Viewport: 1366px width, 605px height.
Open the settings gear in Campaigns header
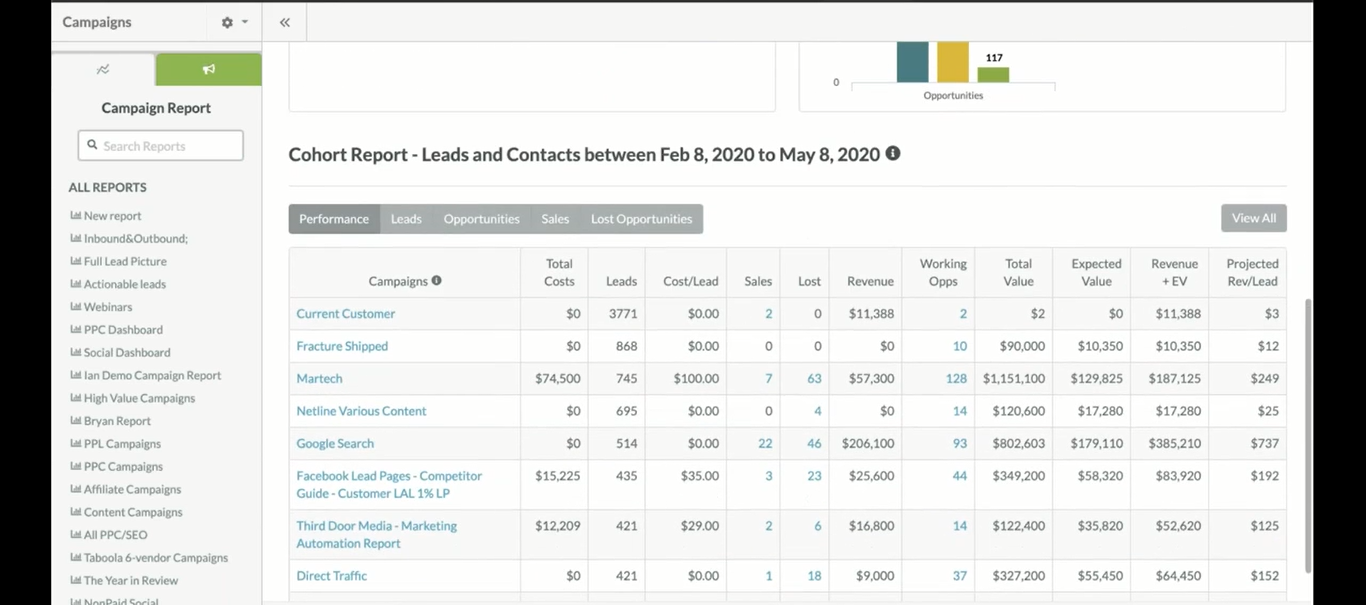pos(227,22)
